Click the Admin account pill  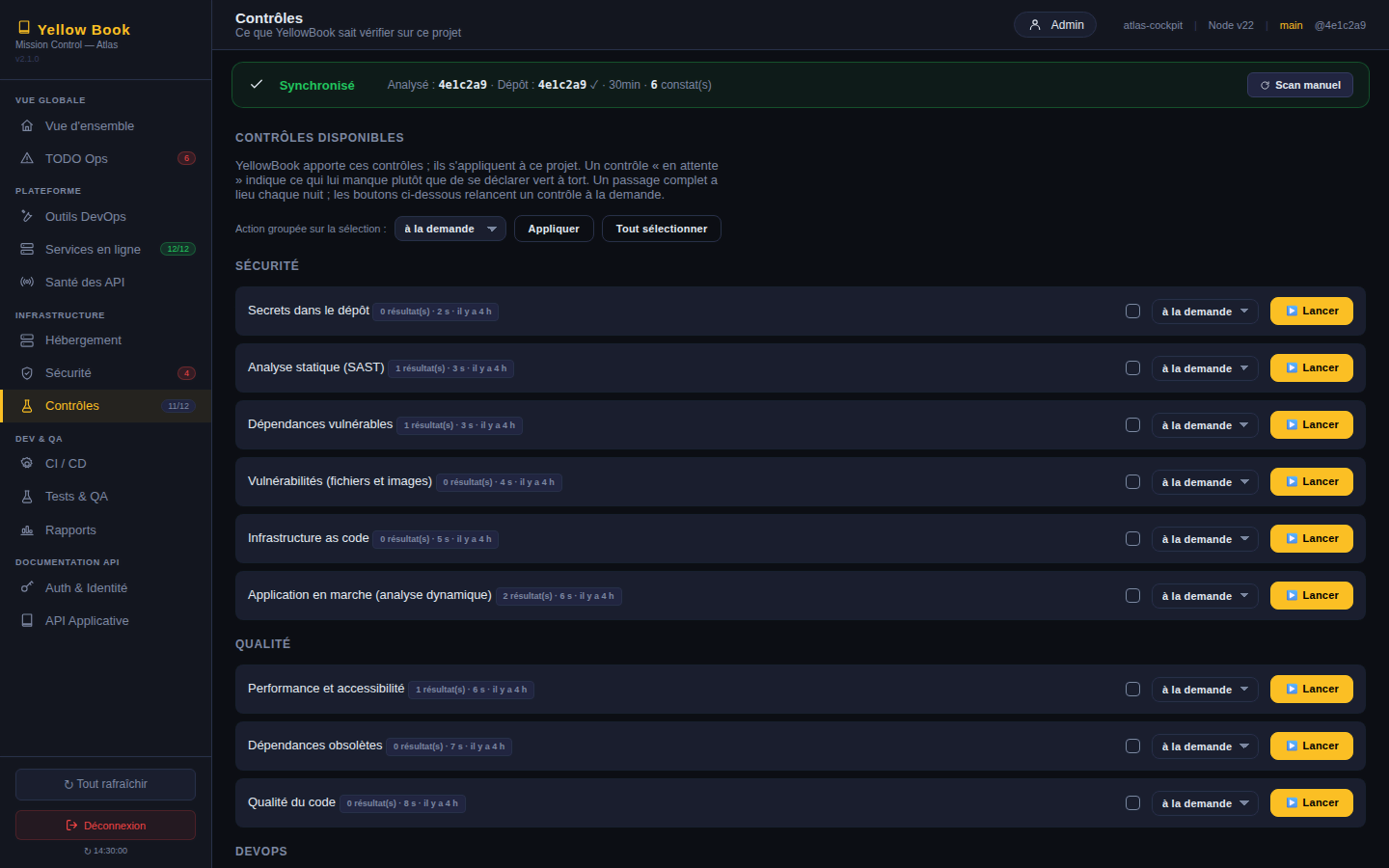[1055, 25]
